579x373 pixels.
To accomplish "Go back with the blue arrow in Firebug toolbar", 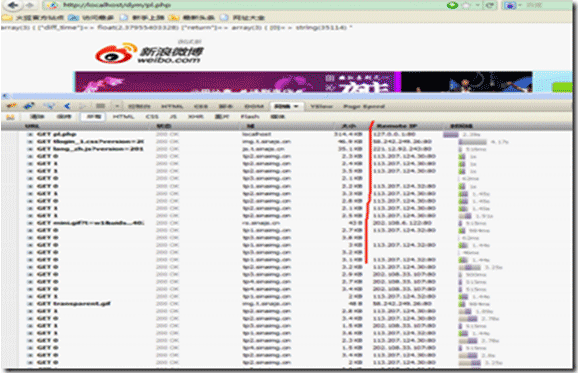I will (67, 106).
